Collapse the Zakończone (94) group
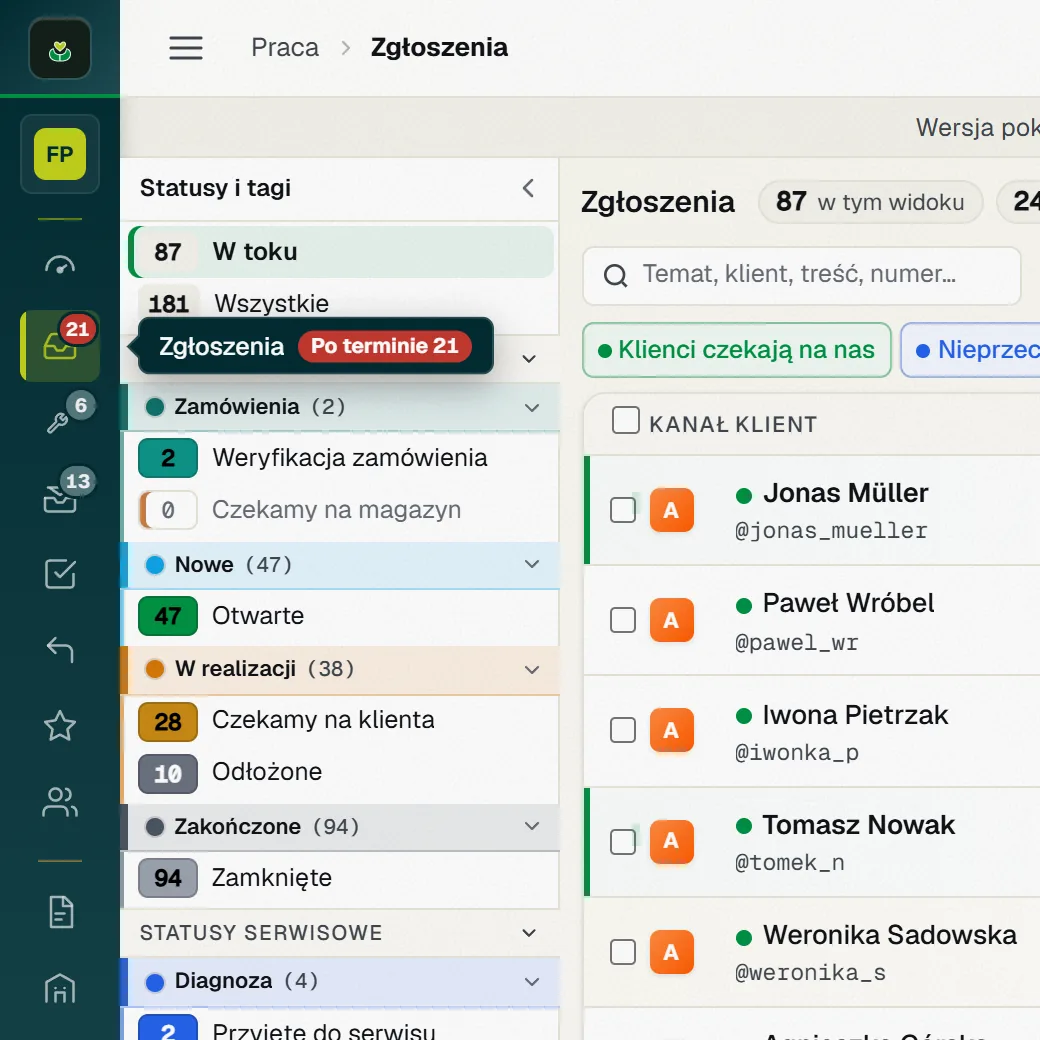This screenshot has height=1040, width=1040. click(532, 826)
